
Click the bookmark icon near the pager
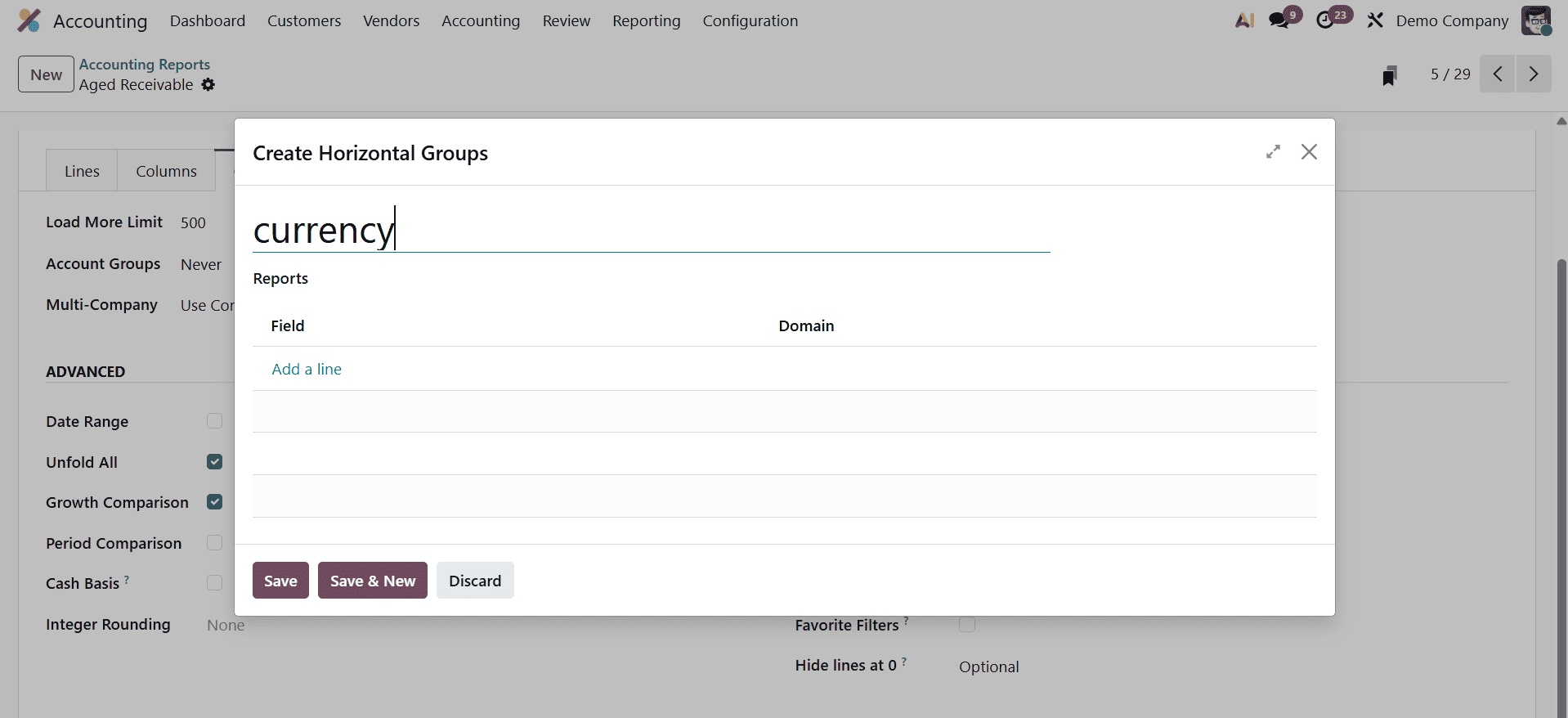[1389, 75]
